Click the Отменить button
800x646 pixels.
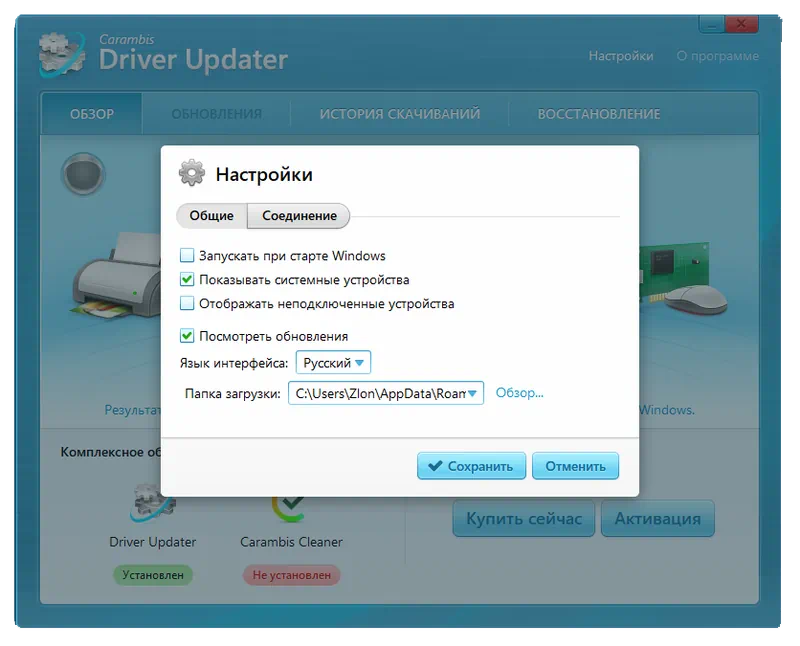point(576,466)
